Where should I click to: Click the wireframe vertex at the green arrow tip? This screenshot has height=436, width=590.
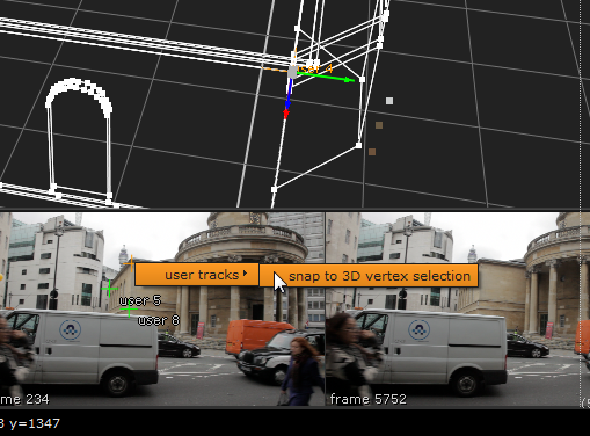[362, 79]
